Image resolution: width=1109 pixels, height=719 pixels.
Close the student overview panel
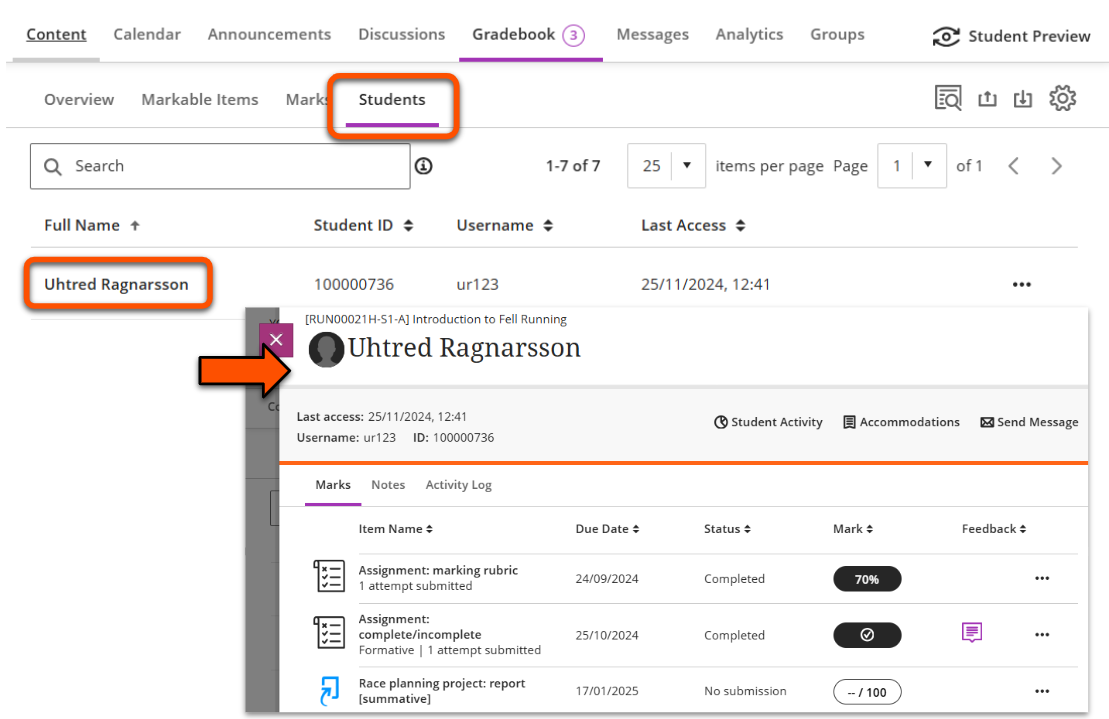pos(276,340)
